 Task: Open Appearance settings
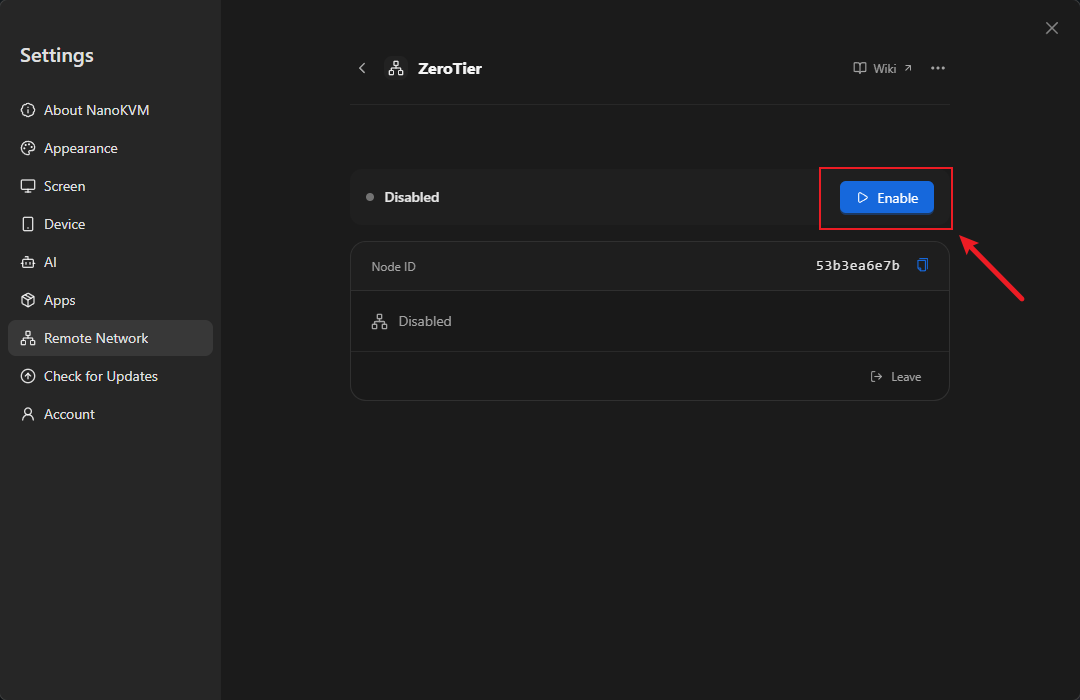click(x=110, y=148)
